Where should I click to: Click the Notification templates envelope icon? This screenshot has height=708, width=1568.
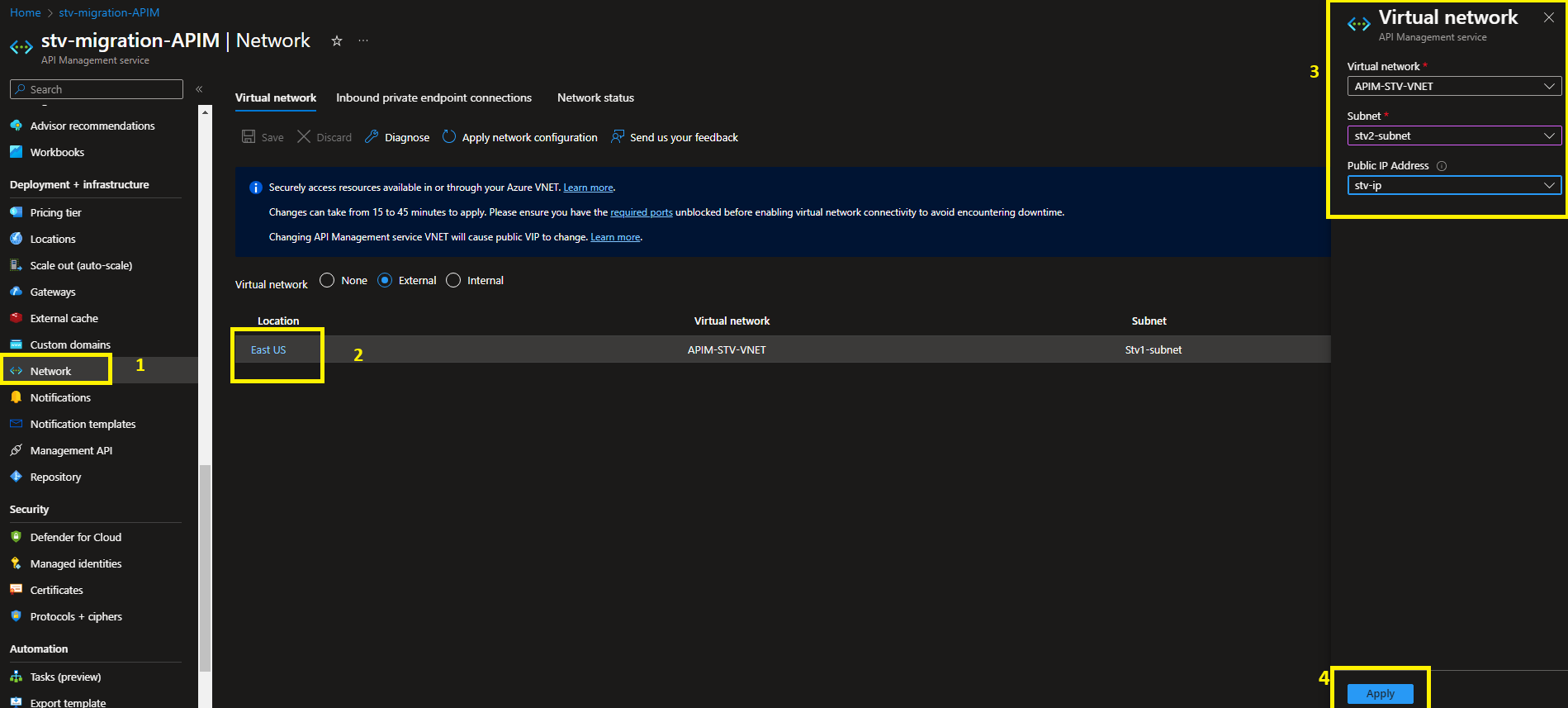pos(16,424)
